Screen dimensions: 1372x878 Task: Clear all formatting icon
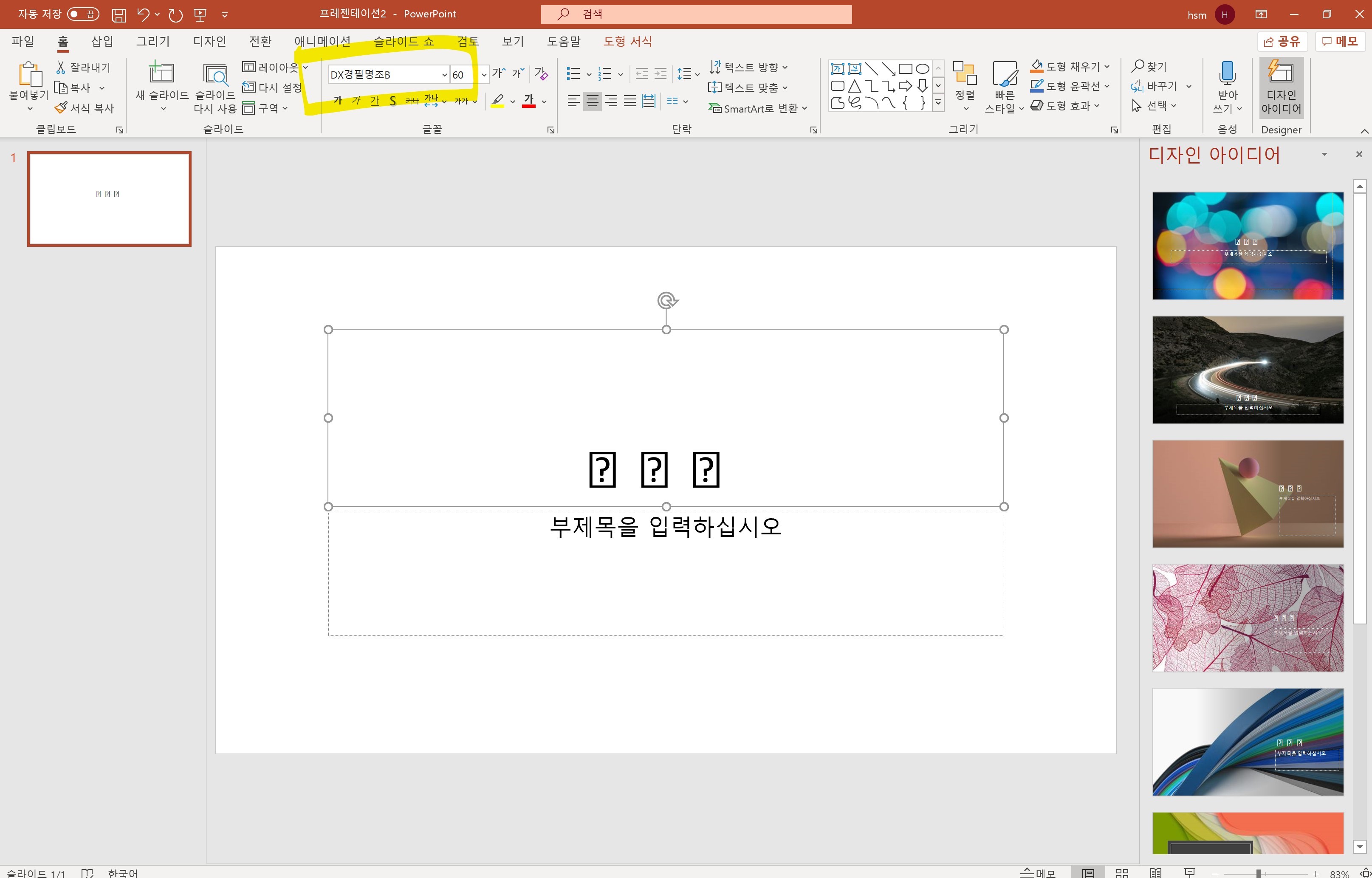tap(541, 73)
